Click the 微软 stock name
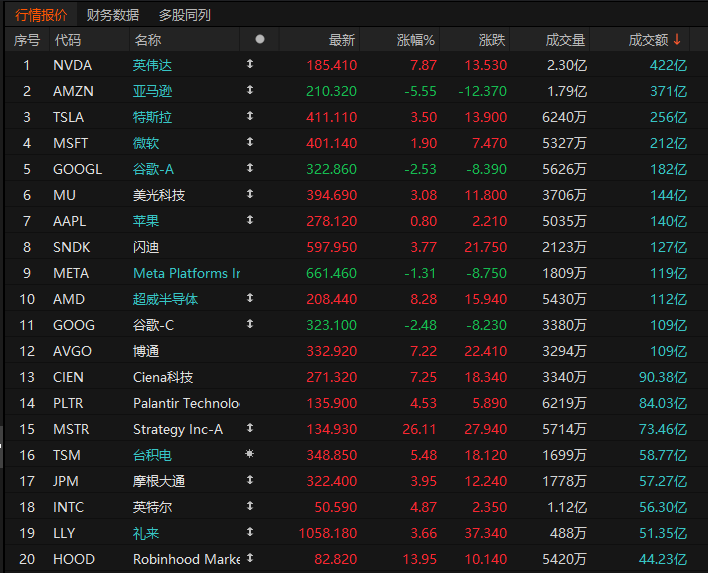Screen dimensions: 708x573 [146, 143]
